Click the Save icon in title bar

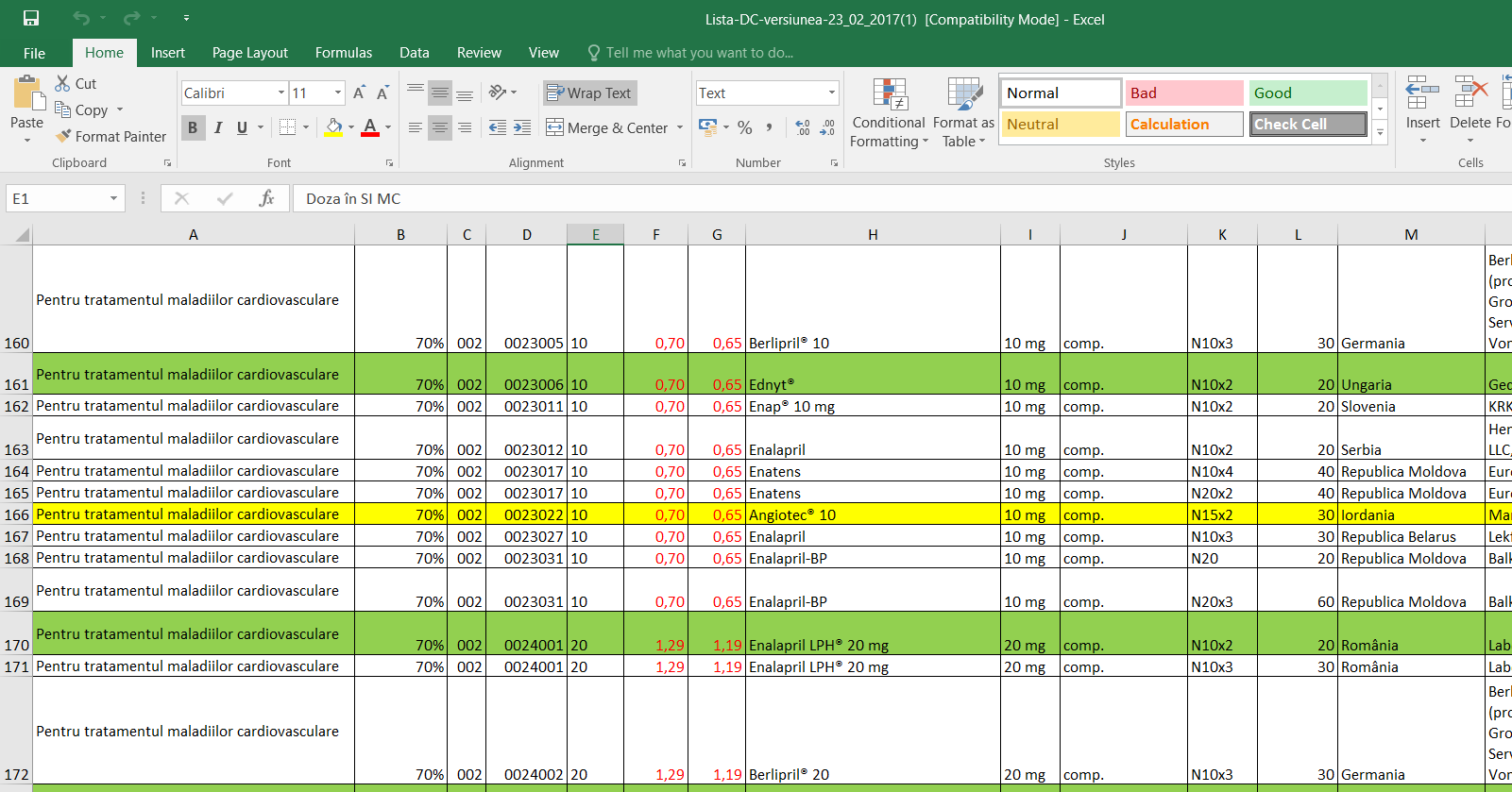pyautogui.click(x=31, y=18)
